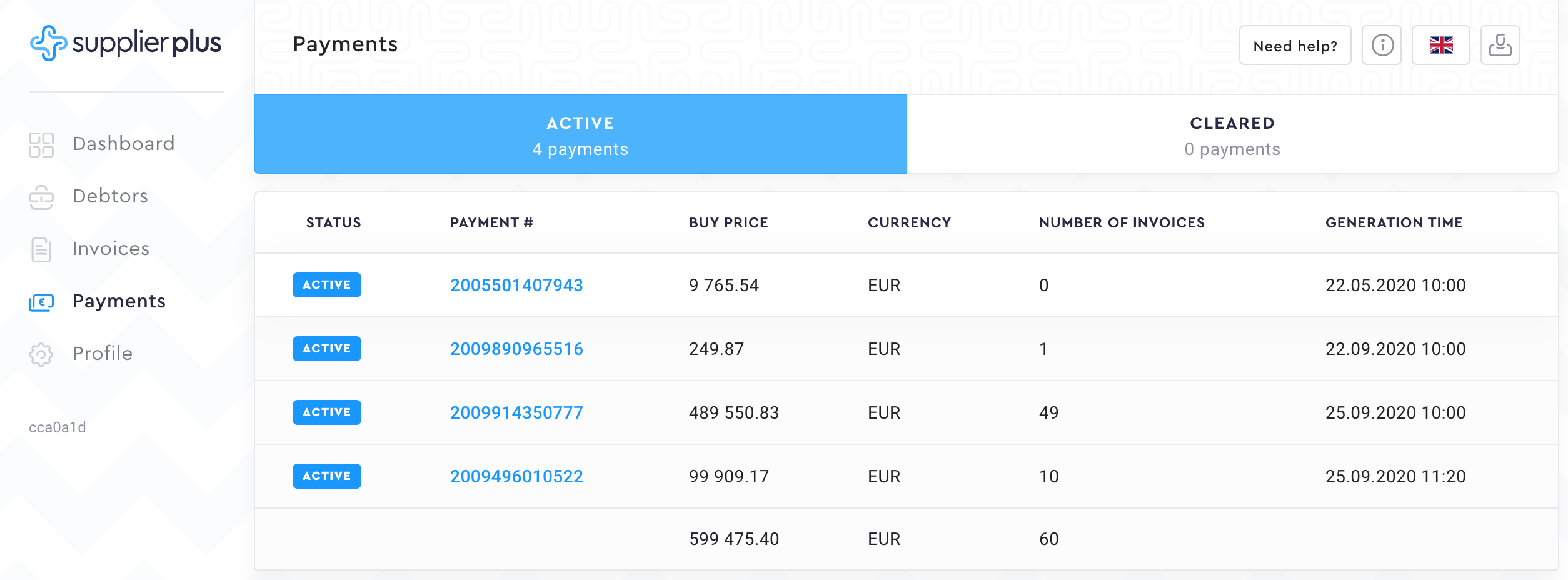Open payment 2005501407943
The image size is (1568, 580).
pyautogui.click(x=516, y=286)
